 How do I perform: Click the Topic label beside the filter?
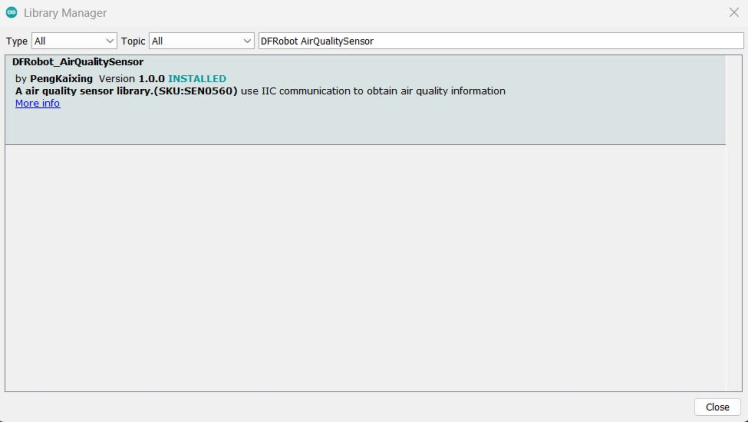(133, 41)
